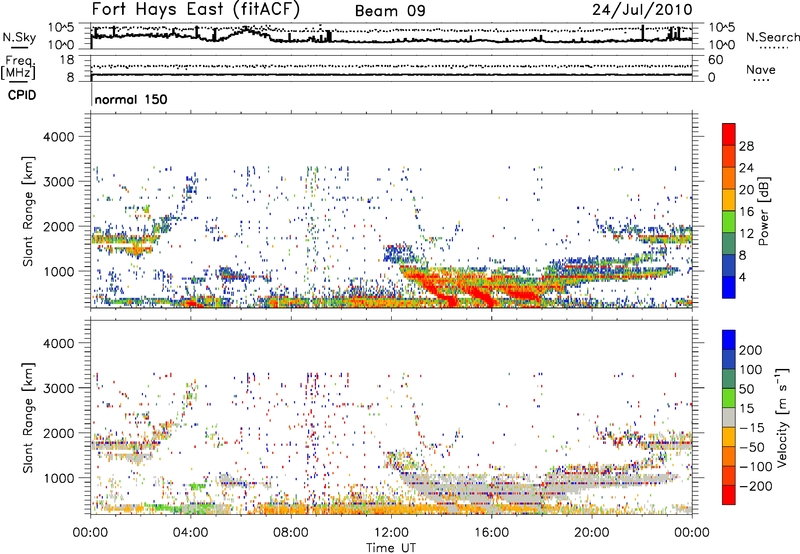Click the date '24/Jul/2010'

tap(642, 9)
